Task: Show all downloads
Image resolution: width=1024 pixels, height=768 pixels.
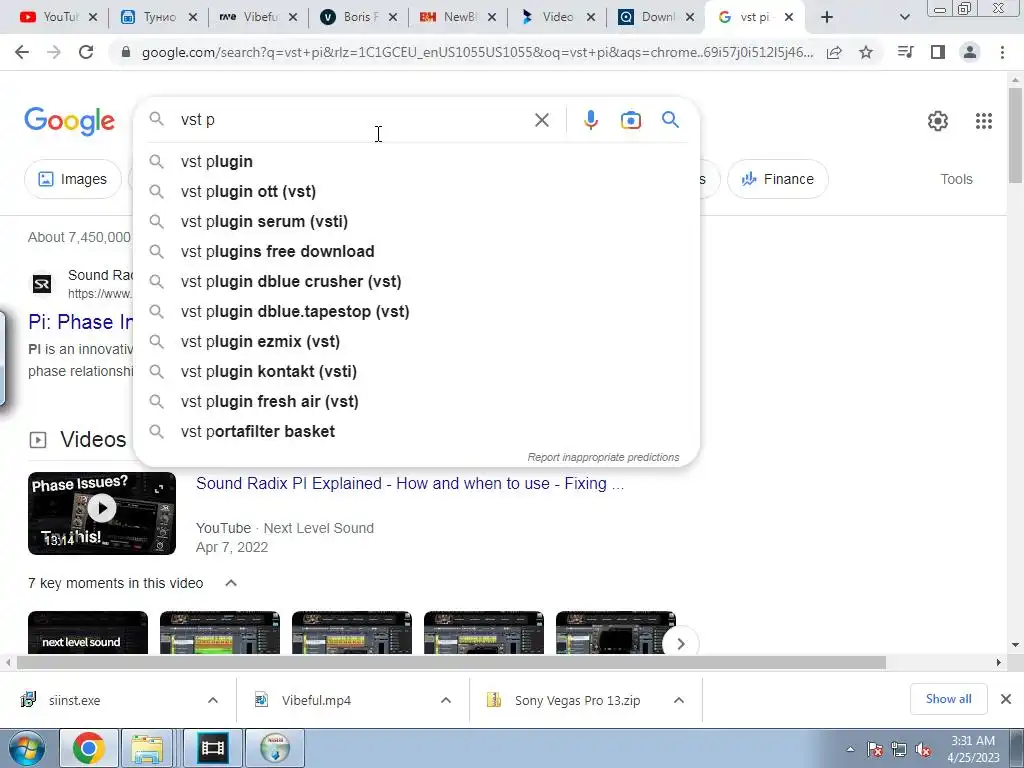Action: click(948, 699)
